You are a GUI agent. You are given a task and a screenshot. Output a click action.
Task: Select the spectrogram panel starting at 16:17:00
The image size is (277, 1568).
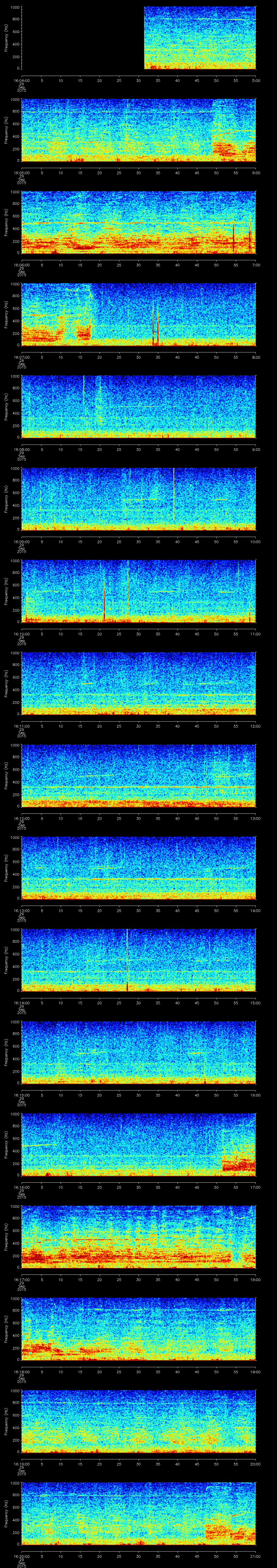139,1237
